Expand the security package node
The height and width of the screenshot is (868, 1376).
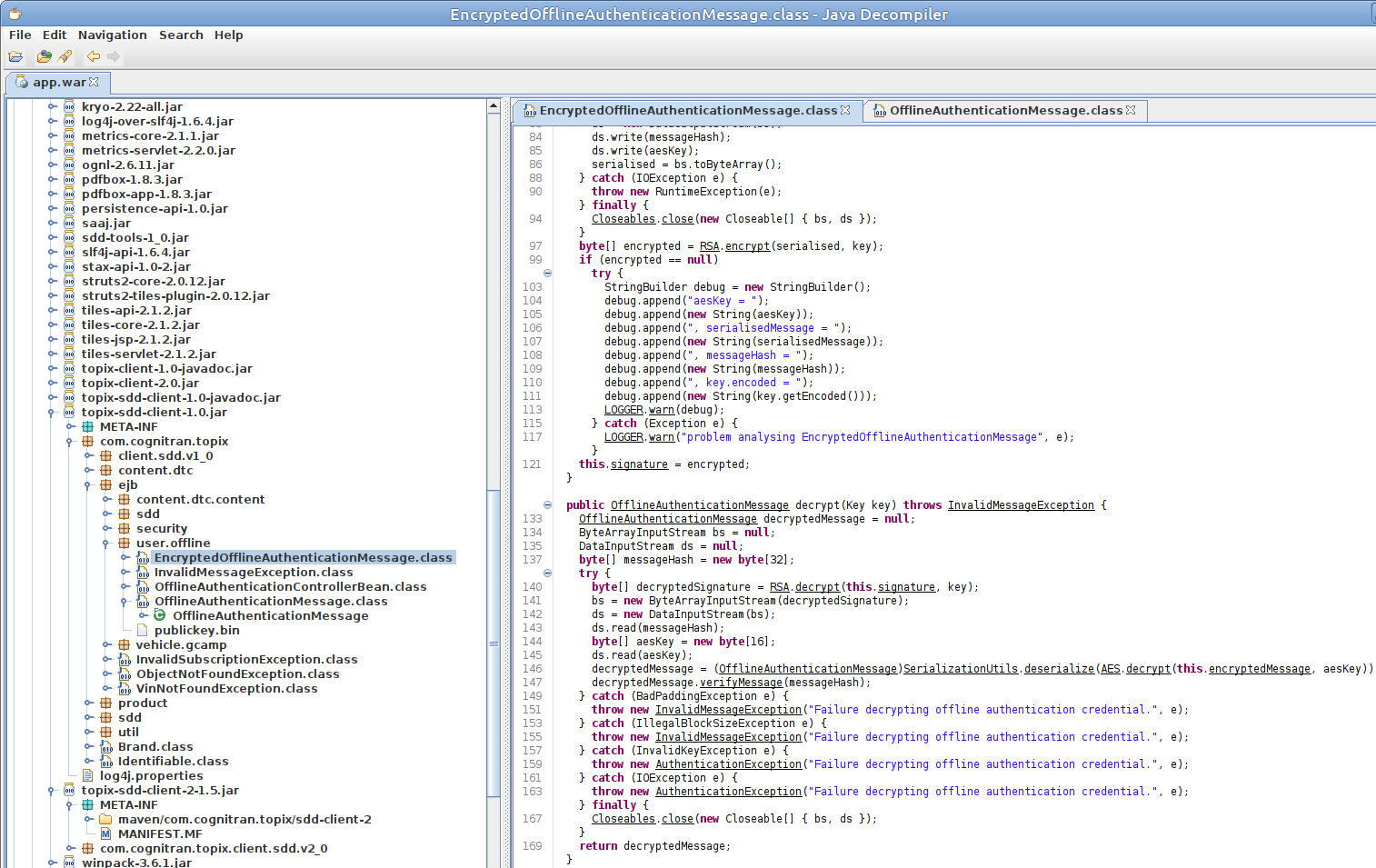[107, 528]
